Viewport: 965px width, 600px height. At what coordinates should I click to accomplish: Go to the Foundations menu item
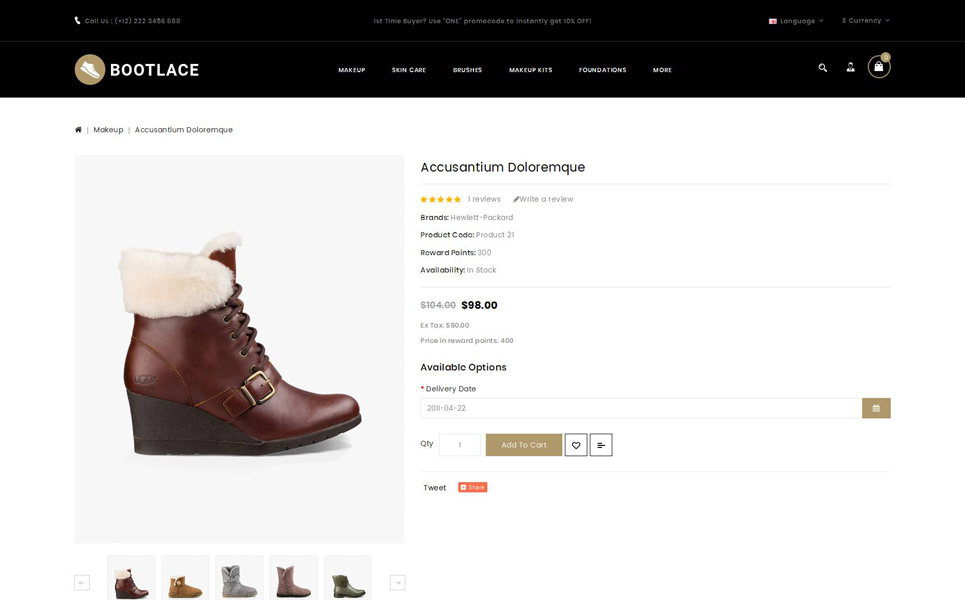(x=602, y=70)
